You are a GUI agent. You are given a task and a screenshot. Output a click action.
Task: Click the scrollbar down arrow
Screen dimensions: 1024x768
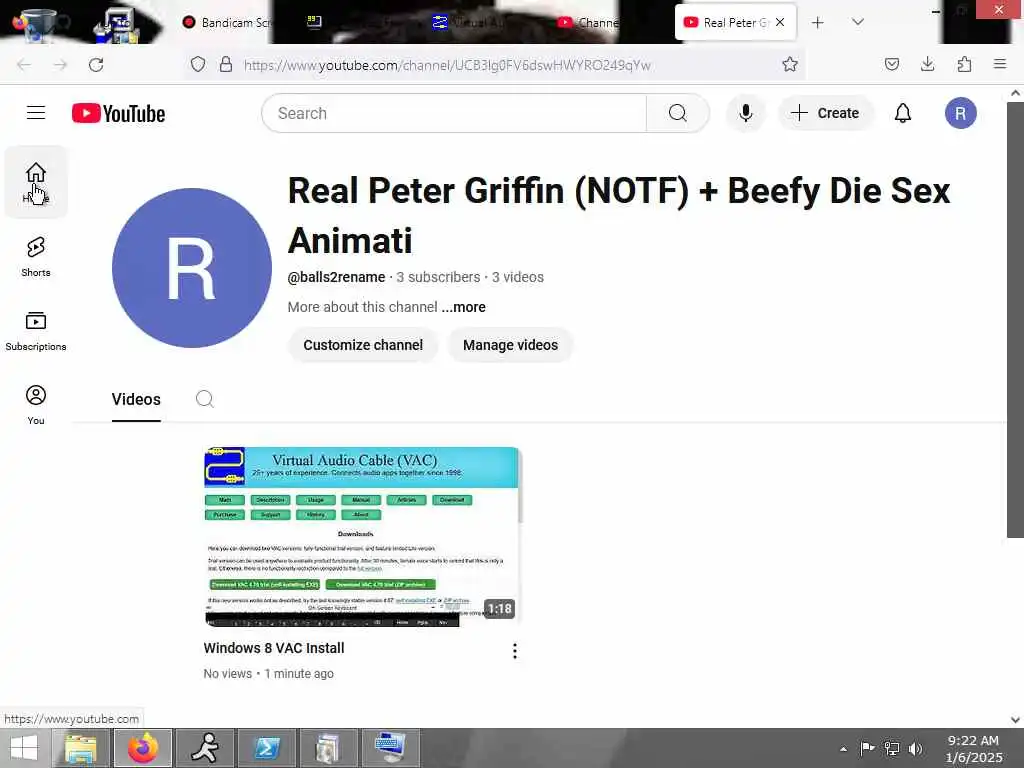[x=1015, y=719]
